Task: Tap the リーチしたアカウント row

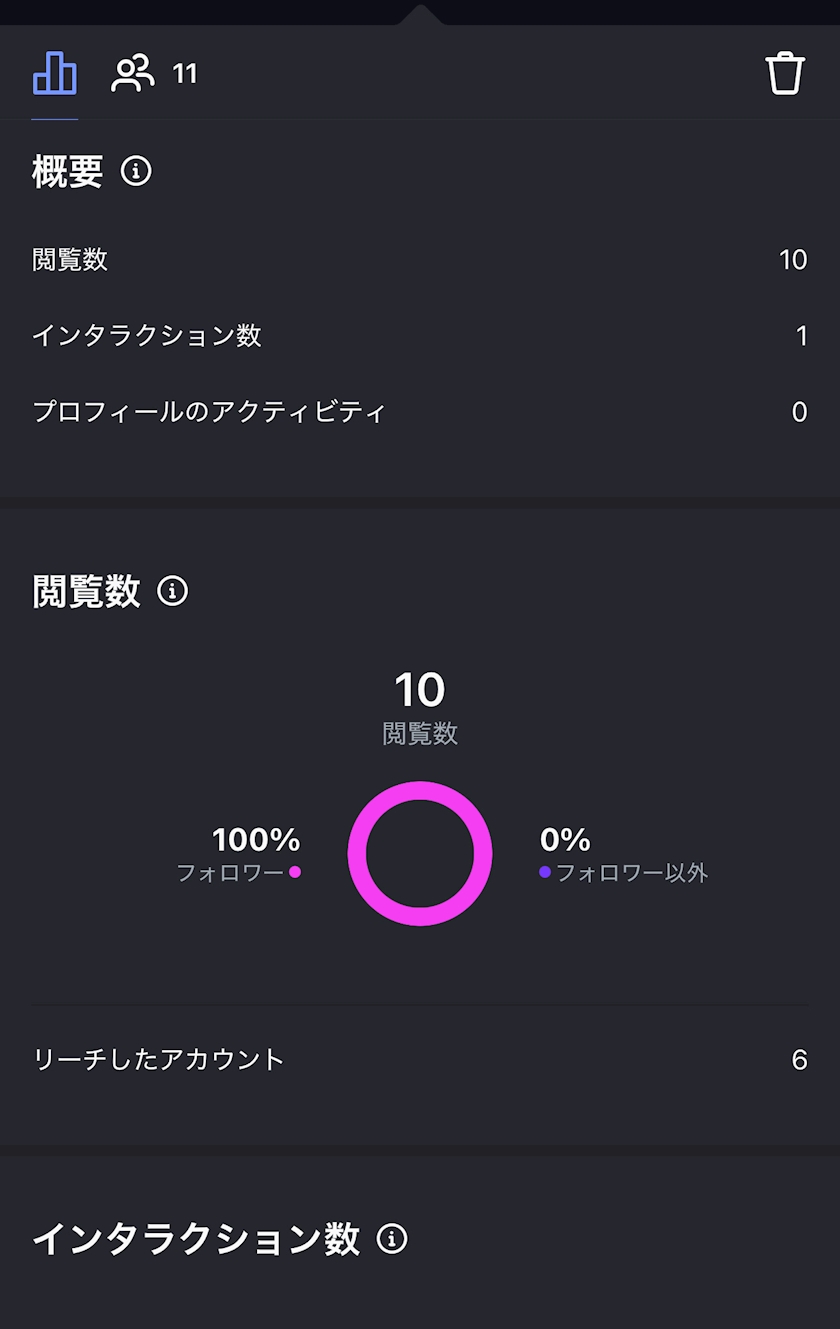Action: (x=420, y=1059)
